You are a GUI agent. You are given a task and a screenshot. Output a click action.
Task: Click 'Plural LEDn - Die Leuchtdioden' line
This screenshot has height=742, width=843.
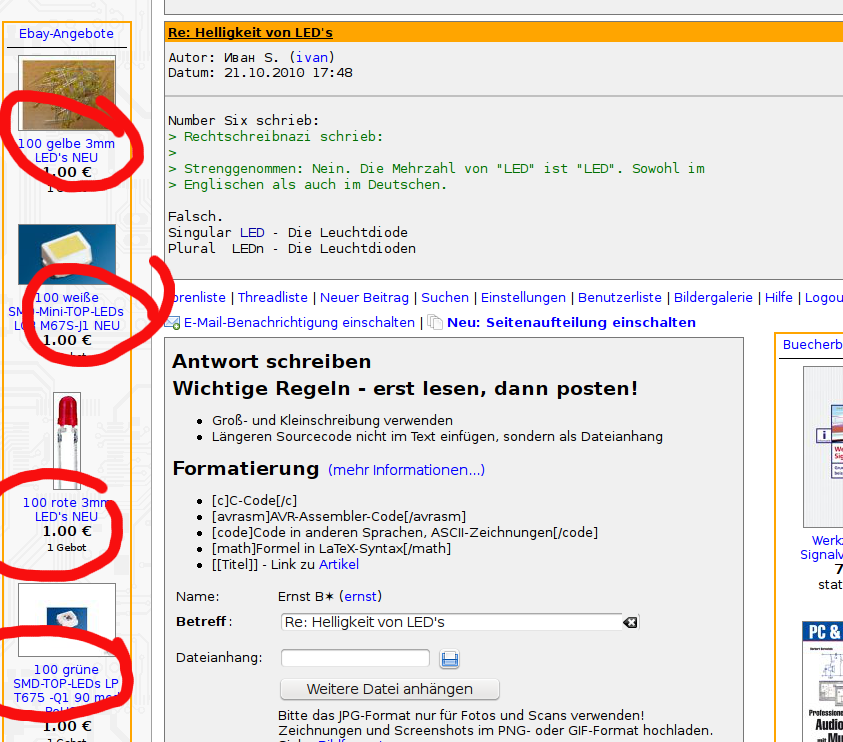click(x=292, y=248)
